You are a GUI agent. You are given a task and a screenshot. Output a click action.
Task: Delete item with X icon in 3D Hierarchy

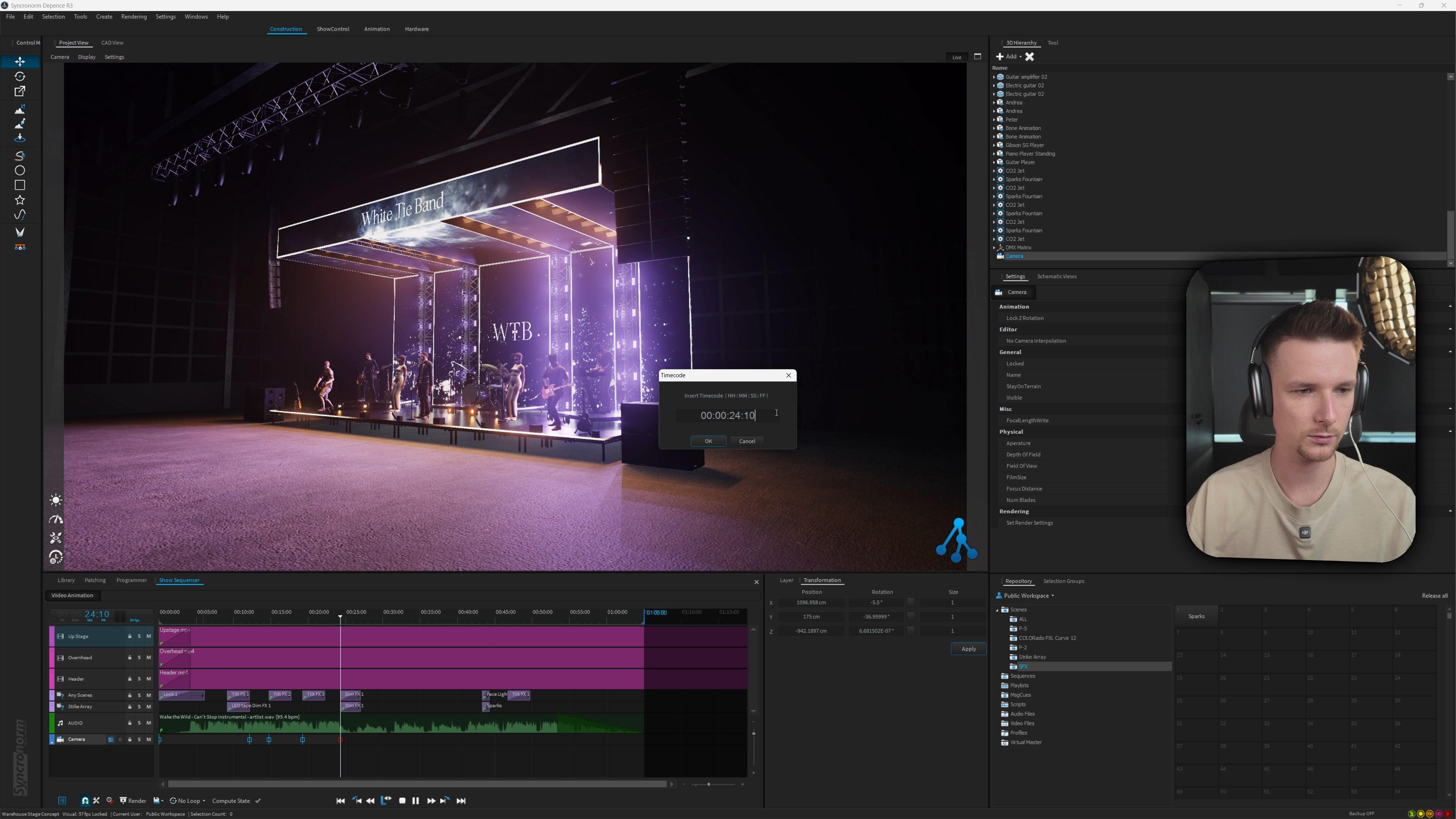click(1029, 56)
